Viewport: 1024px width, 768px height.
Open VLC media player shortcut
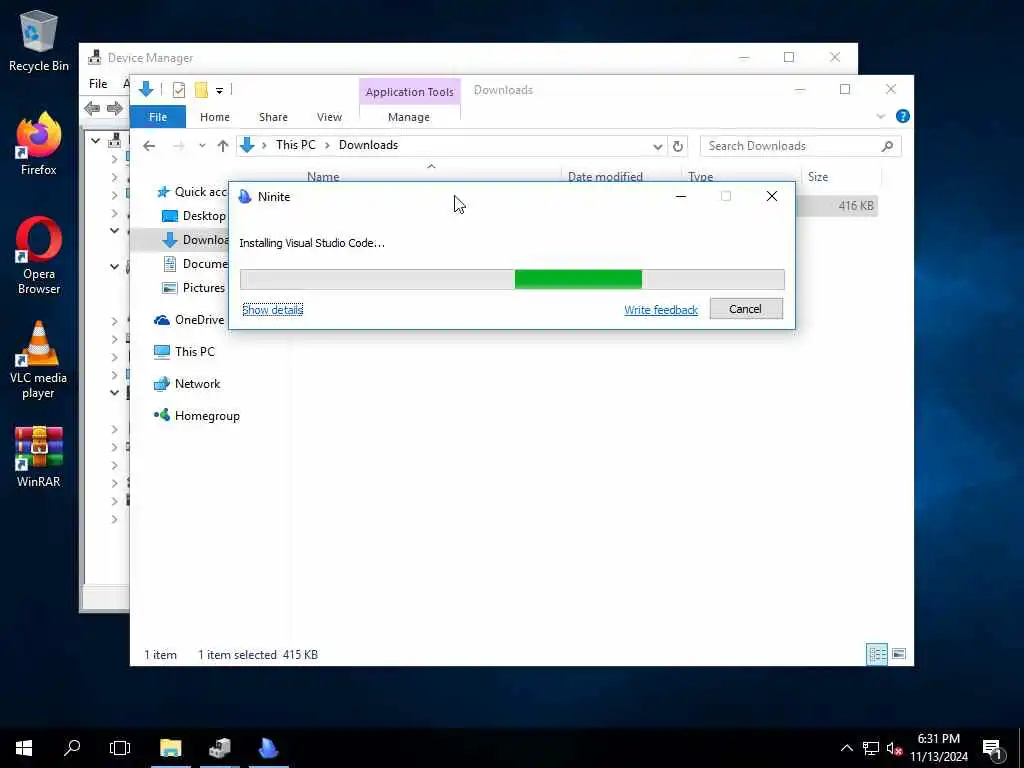[39, 359]
